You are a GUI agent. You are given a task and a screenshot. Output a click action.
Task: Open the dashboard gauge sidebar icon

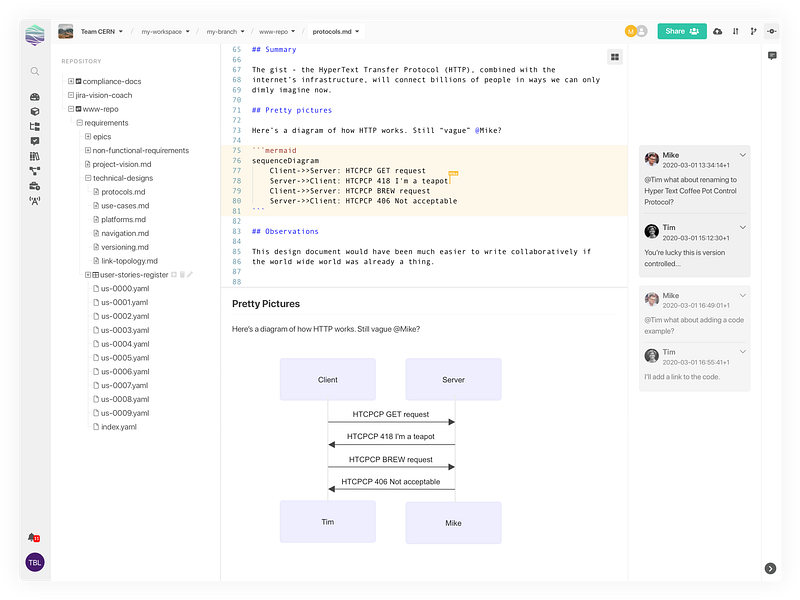35,97
